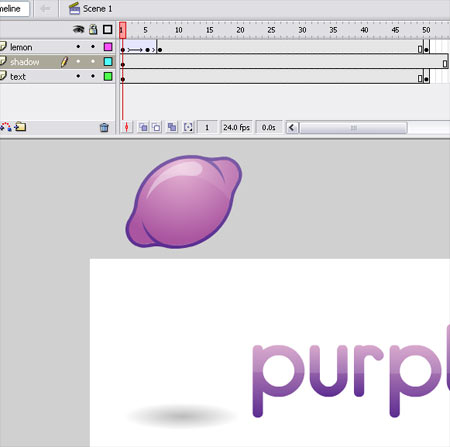Click cyan outline swatch of shadow layer

[x=108, y=61]
